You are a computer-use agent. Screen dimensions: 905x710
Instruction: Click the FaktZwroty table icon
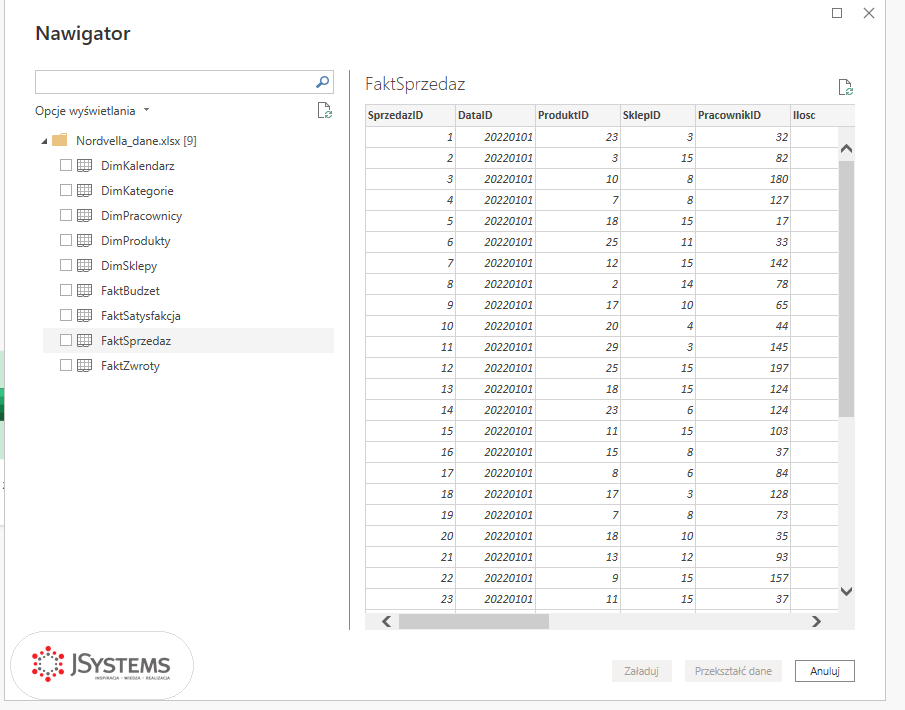[84, 365]
